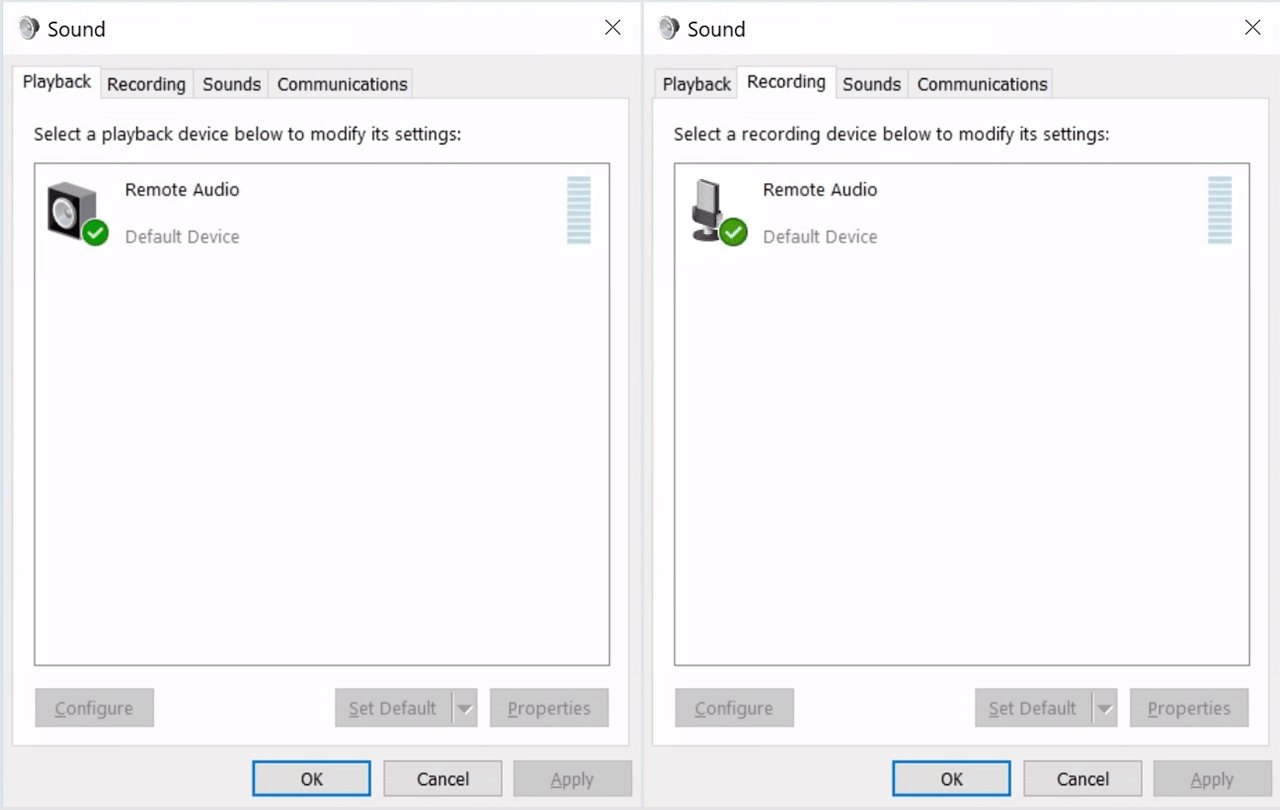The width and height of the screenshot is (1280, 810).
Task: Click the level meter beside the playback device
Action: [x=579, y=210]
